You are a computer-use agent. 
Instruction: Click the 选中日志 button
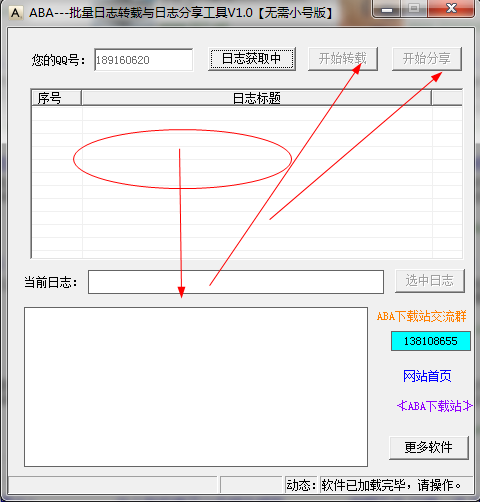(x=429, y=281)
